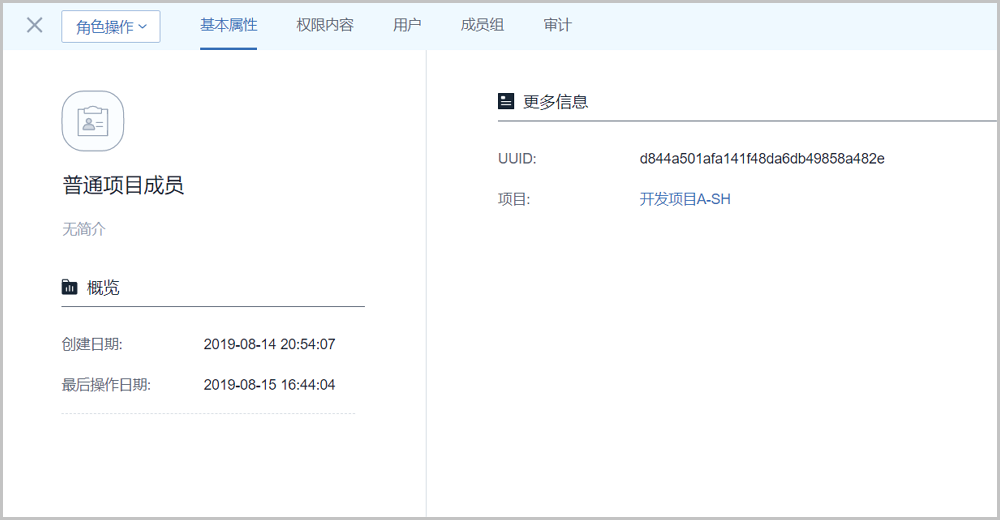Open the 权限内容 tab
Viewport: 1000px width, 520px height.
[x=325, y=25]
